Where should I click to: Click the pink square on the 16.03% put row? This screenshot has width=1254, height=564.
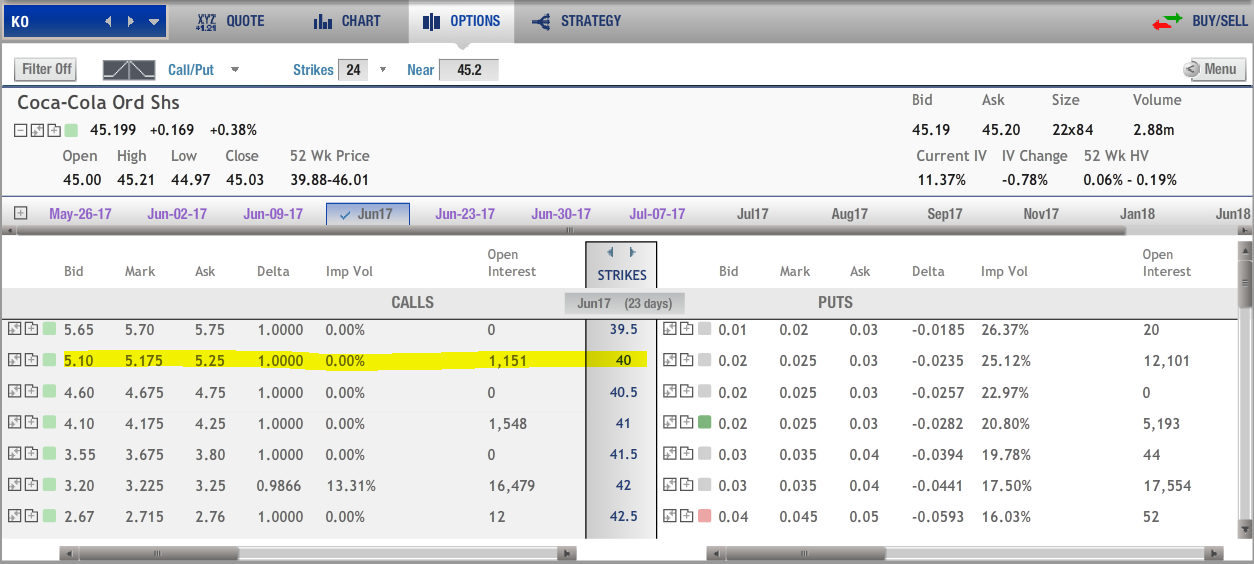pyautogui.click(x=706, y=516)
